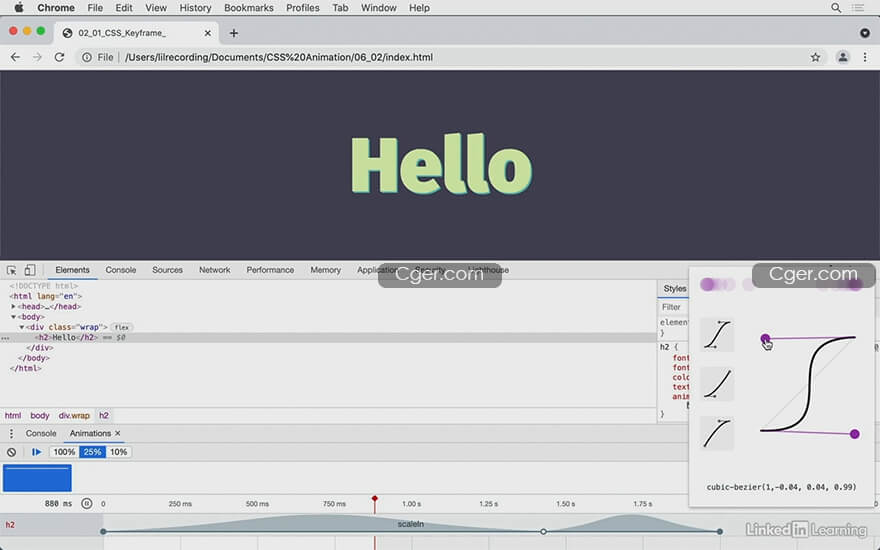The height and width of the screenshot is (550, 880).
Task: Select the h2 Hello element row
Action: 328,337
